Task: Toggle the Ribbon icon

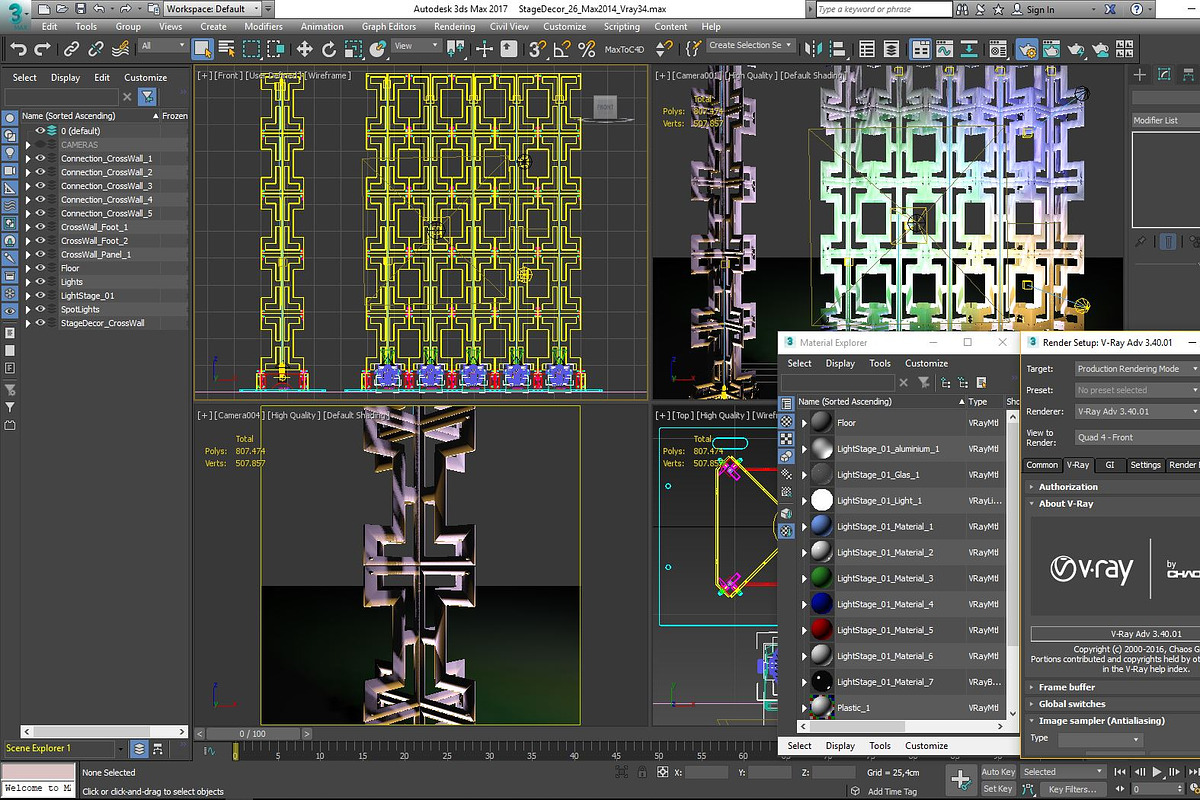Action: pos(919,48)
